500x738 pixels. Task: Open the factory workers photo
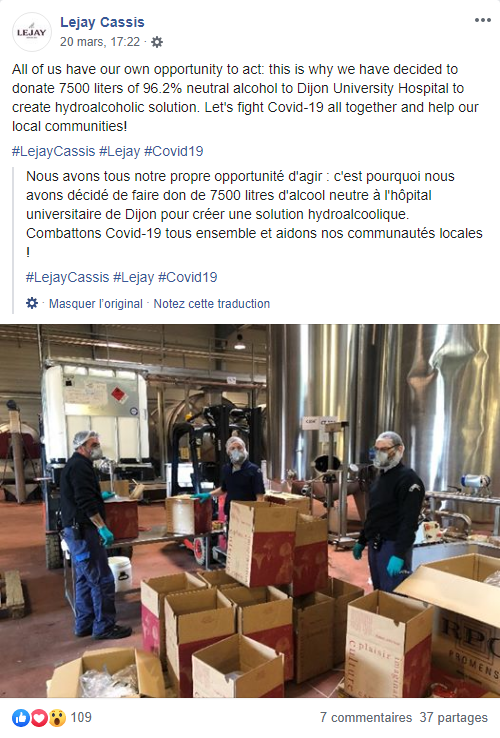(250, 511)
